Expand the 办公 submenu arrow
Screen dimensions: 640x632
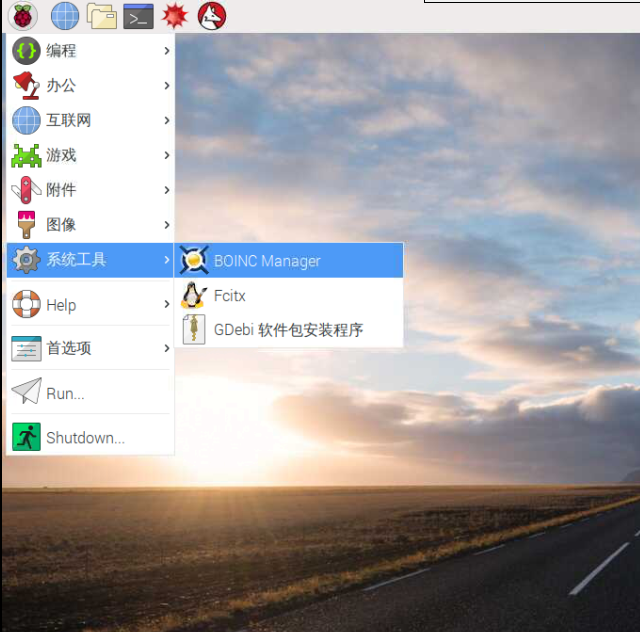(x=167, y=86)
